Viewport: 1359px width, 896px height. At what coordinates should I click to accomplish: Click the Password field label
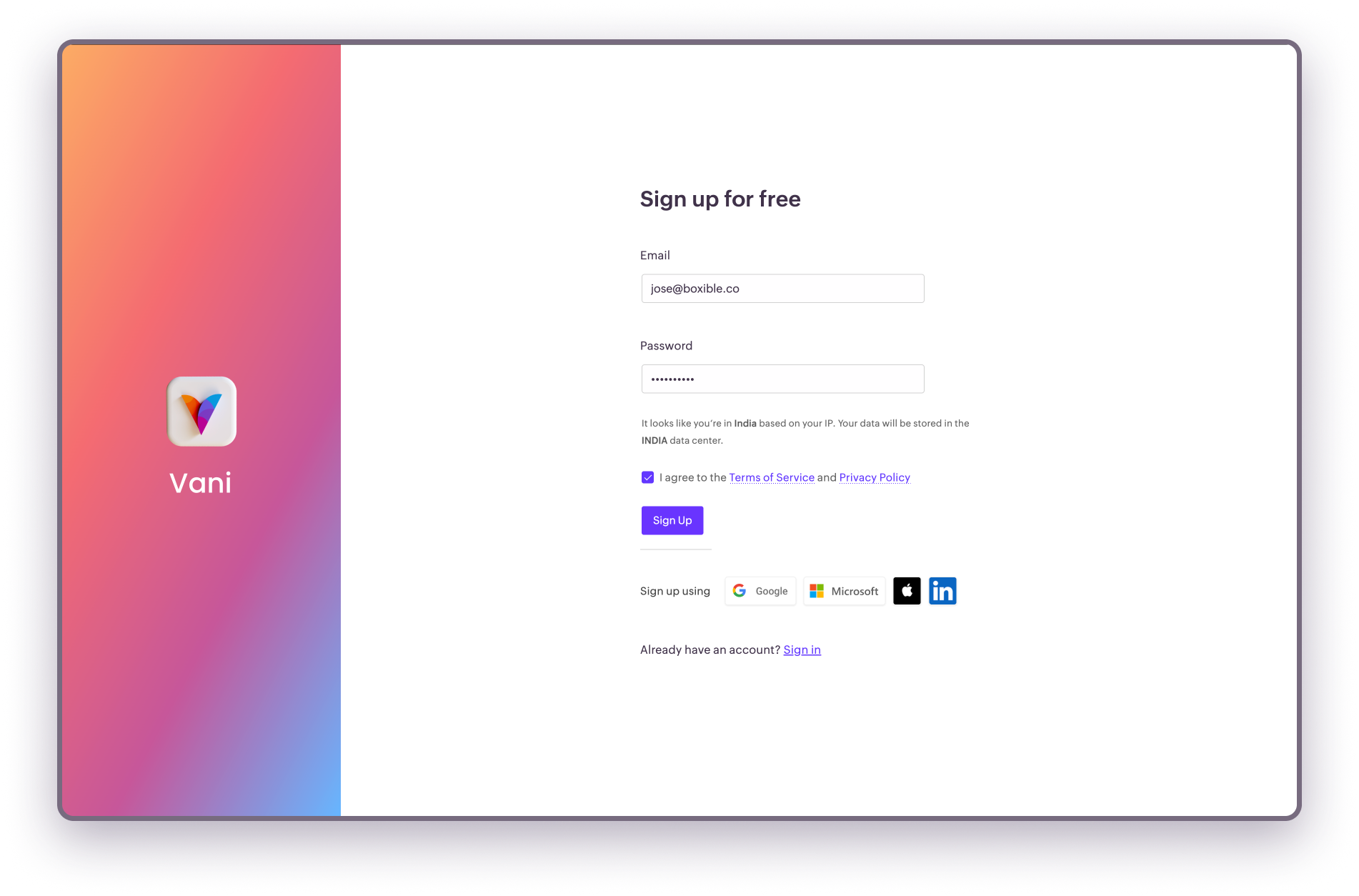pyautogui.click(x=666, y=346)
